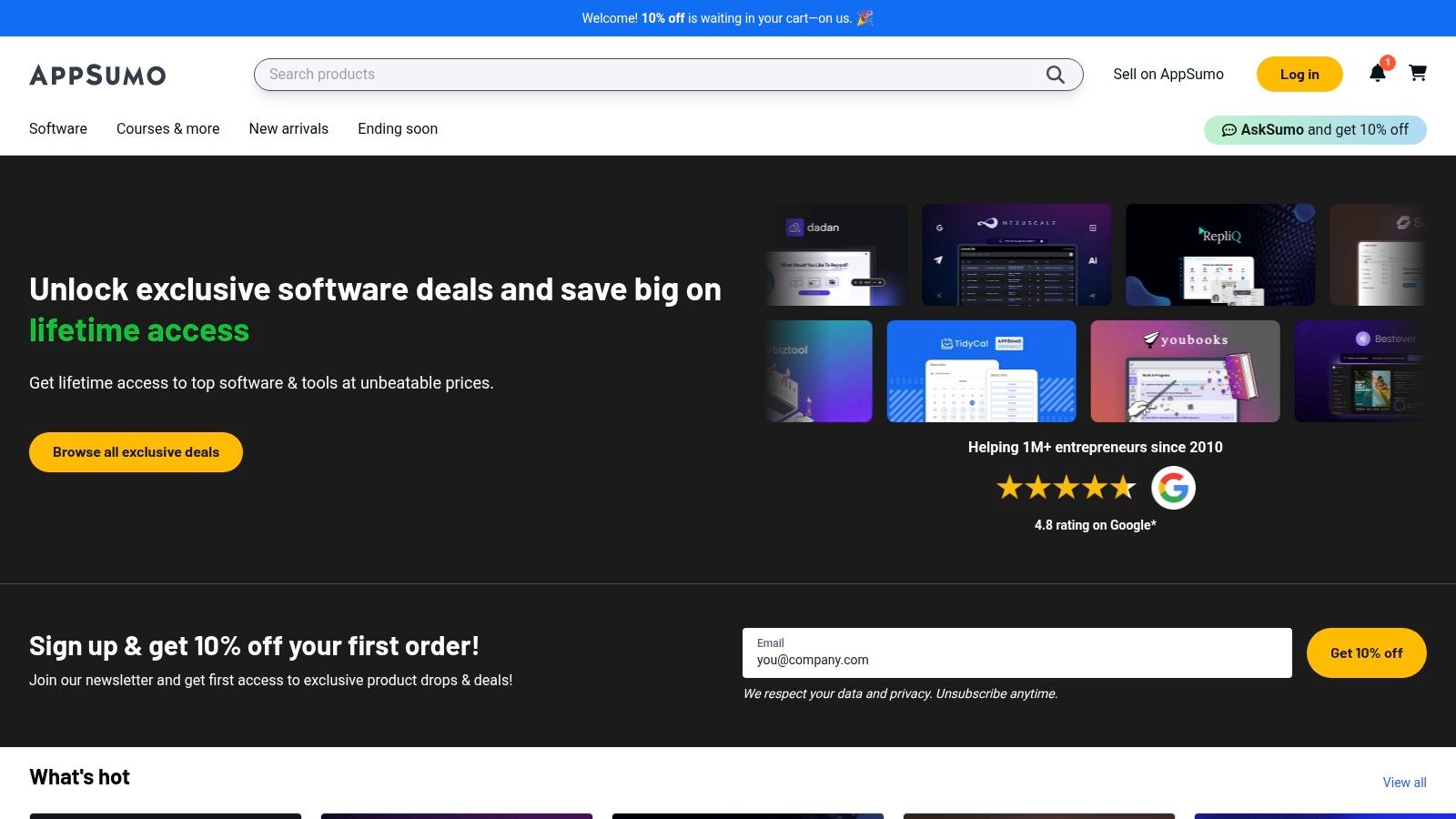Go to New arrivals
1456x819 pixels.
(x=288, y=129)
